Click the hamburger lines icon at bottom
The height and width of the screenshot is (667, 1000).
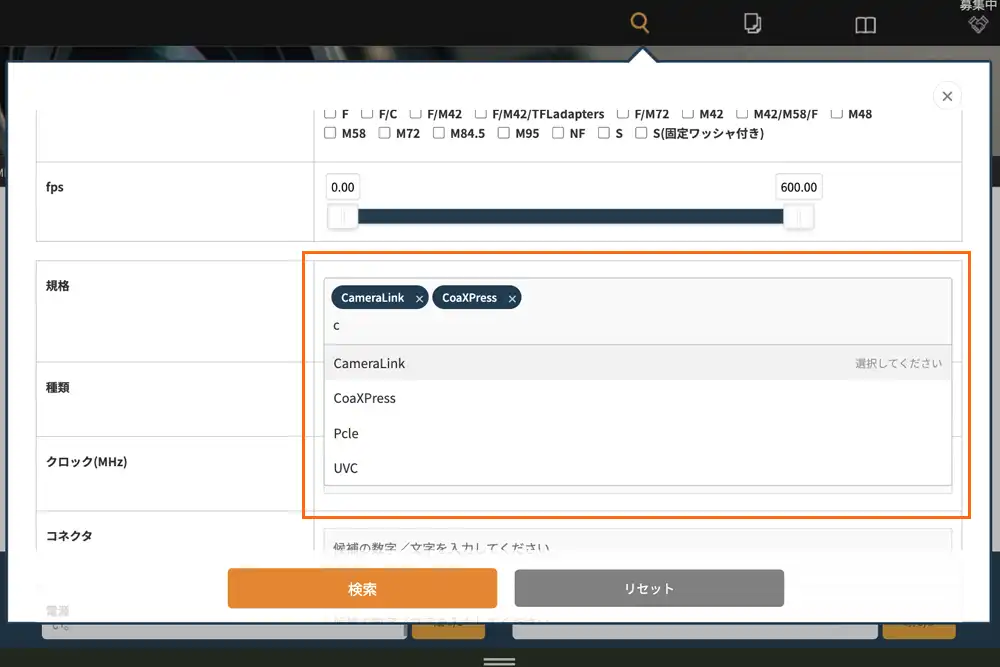point(499,660)
